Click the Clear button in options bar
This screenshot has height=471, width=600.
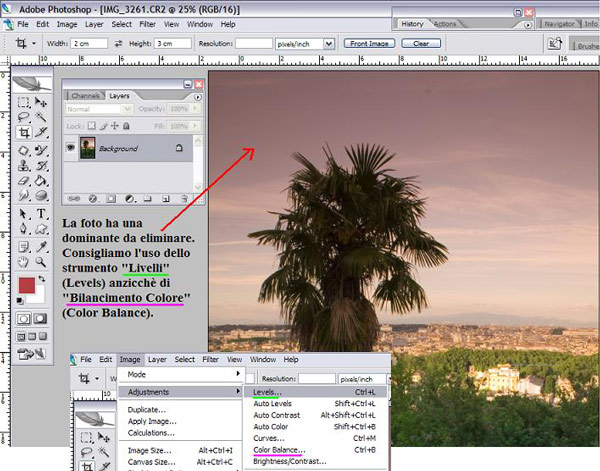coord(422,44)
